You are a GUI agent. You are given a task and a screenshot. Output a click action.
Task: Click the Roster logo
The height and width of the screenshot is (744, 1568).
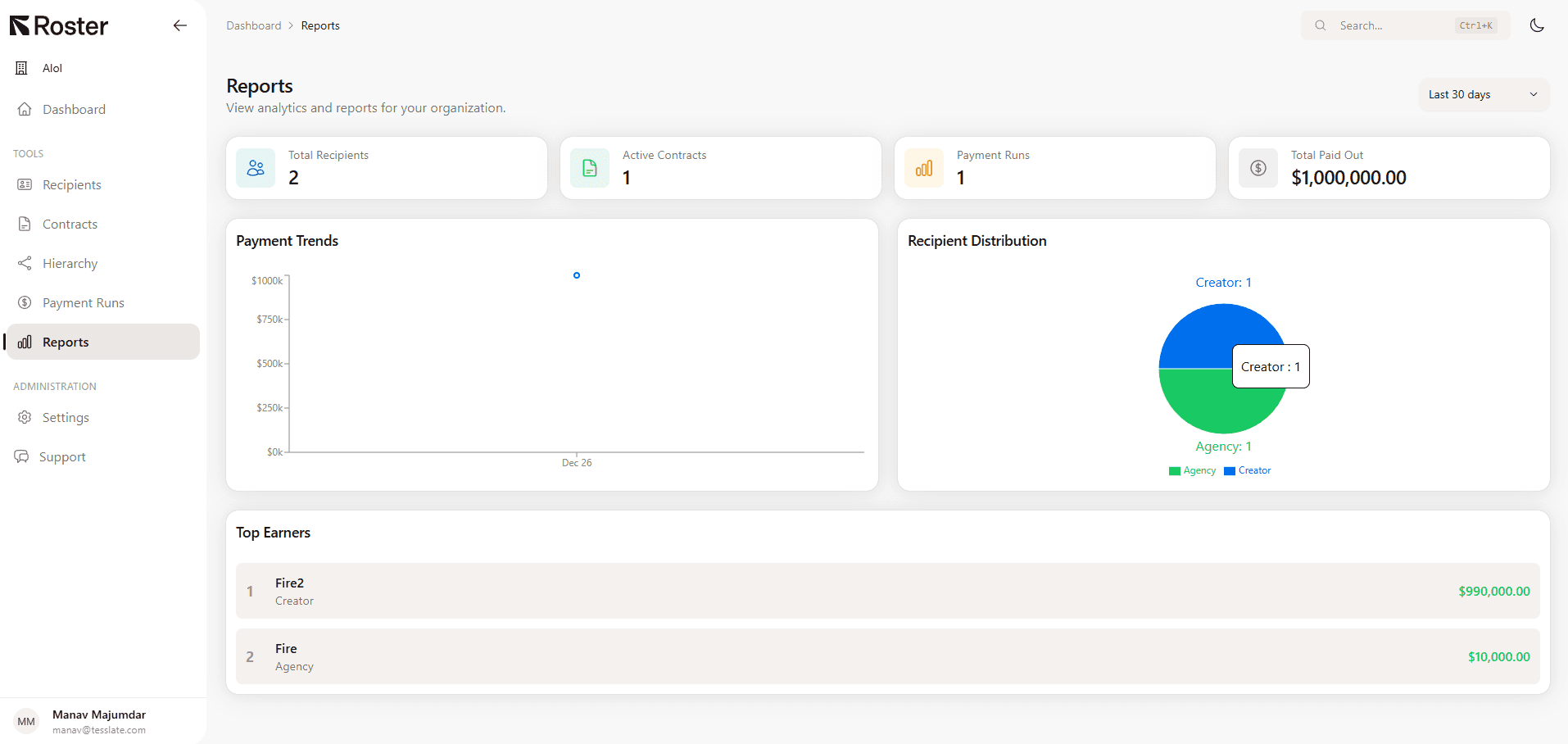click(x=59, y=26)
